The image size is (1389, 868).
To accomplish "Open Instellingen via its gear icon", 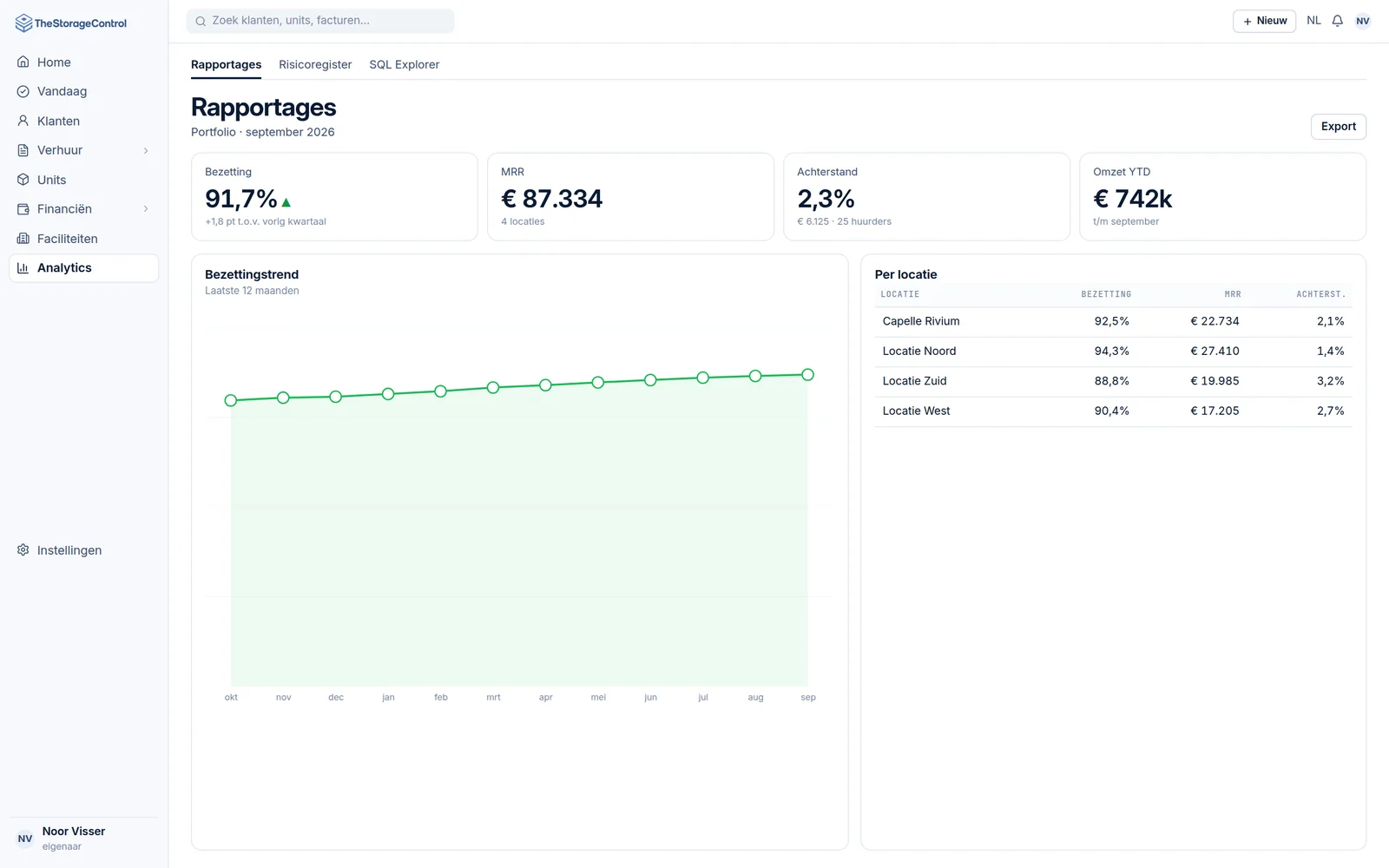I will 23,550.
